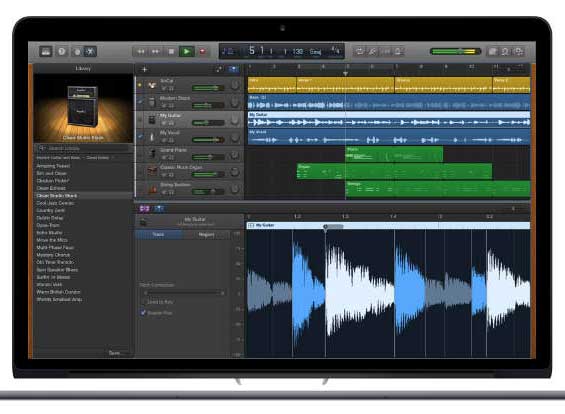Open the Apple Loops browser button
The image size is (565, 414).
point(505,52)
